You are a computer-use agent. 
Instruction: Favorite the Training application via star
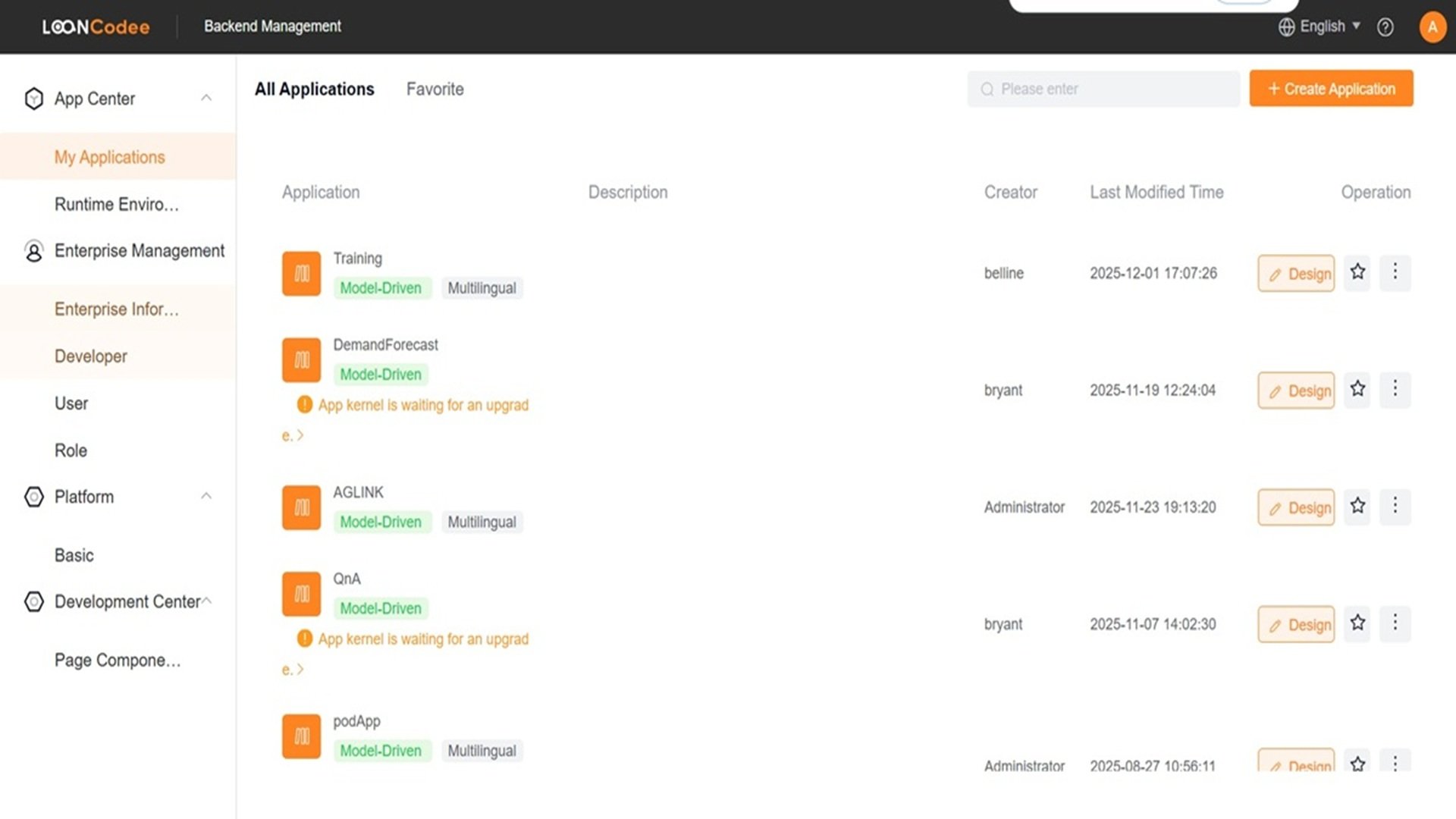pos(1357,272)
